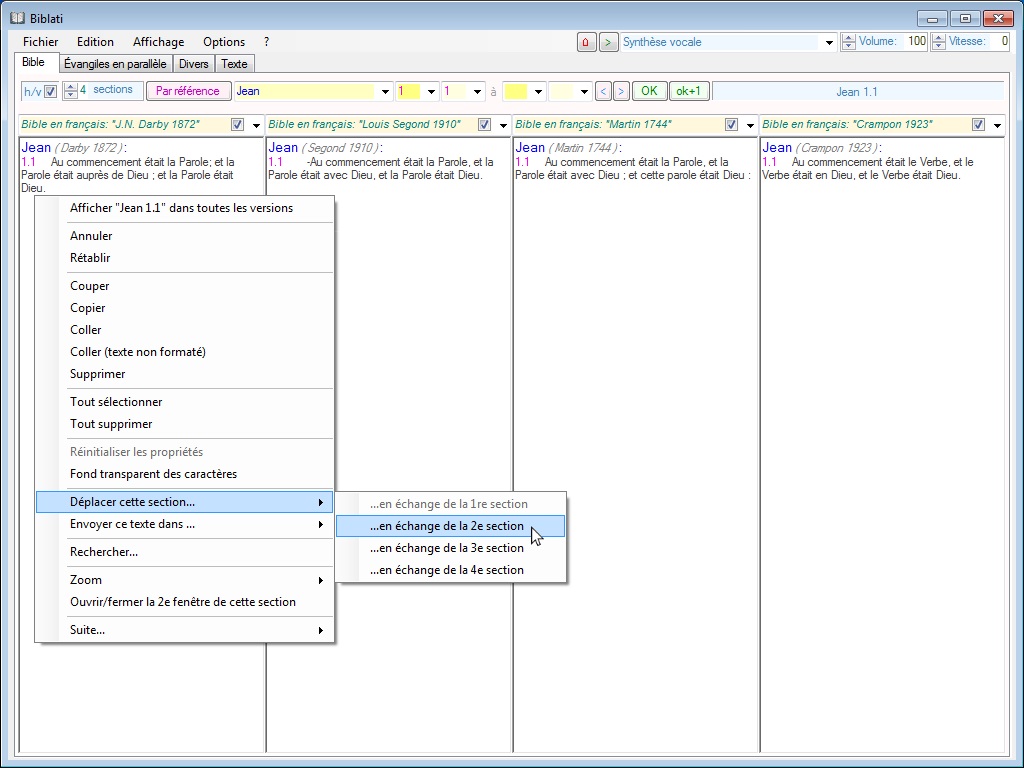Click the previous verse arrow button

point(603,91)
